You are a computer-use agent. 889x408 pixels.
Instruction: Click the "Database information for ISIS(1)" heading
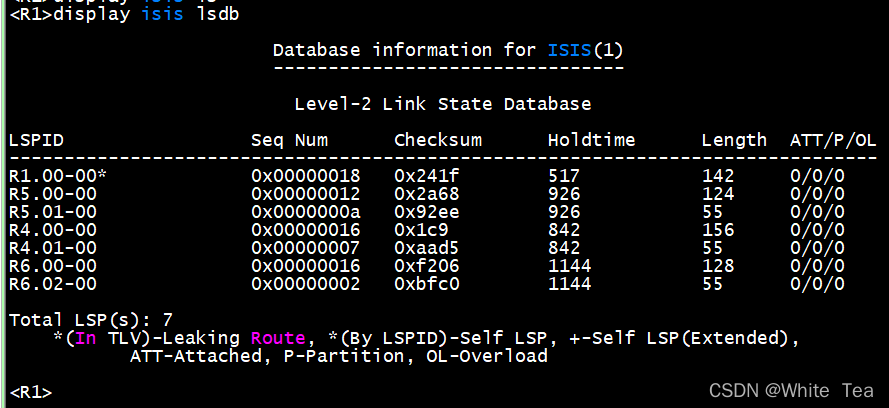[x=449, y=50]
